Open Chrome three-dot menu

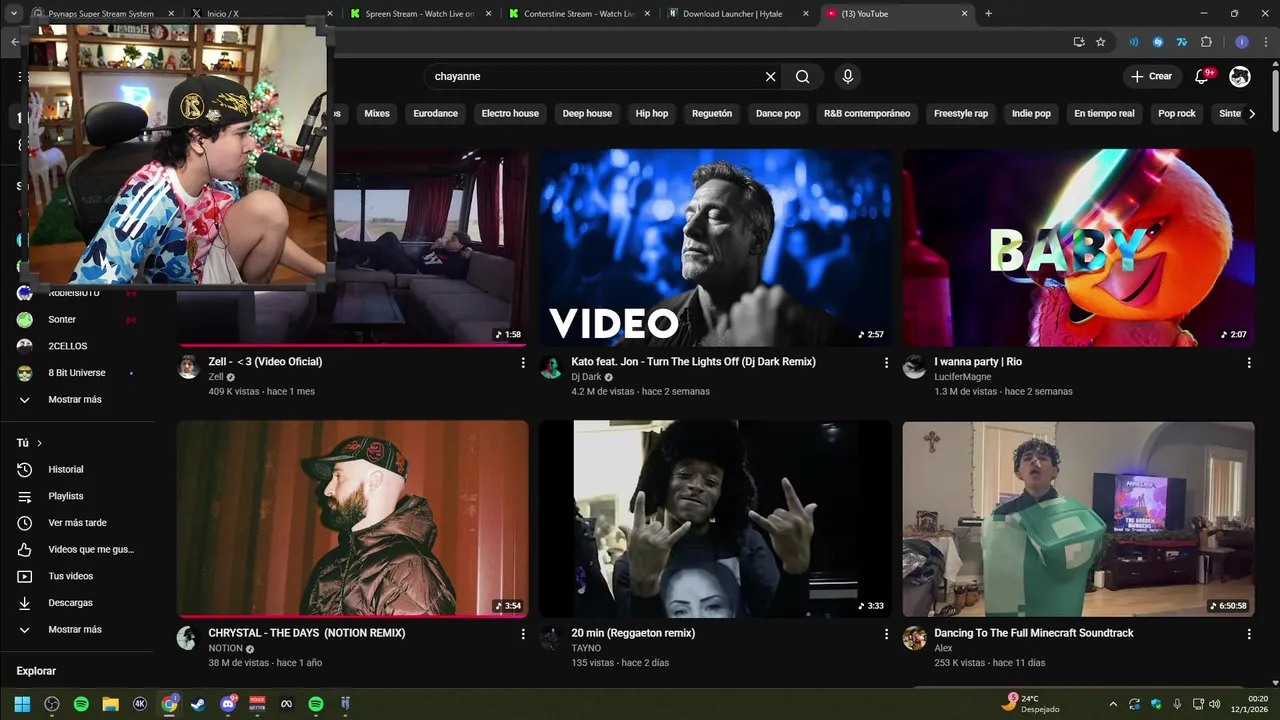(x=1265, y=42)
